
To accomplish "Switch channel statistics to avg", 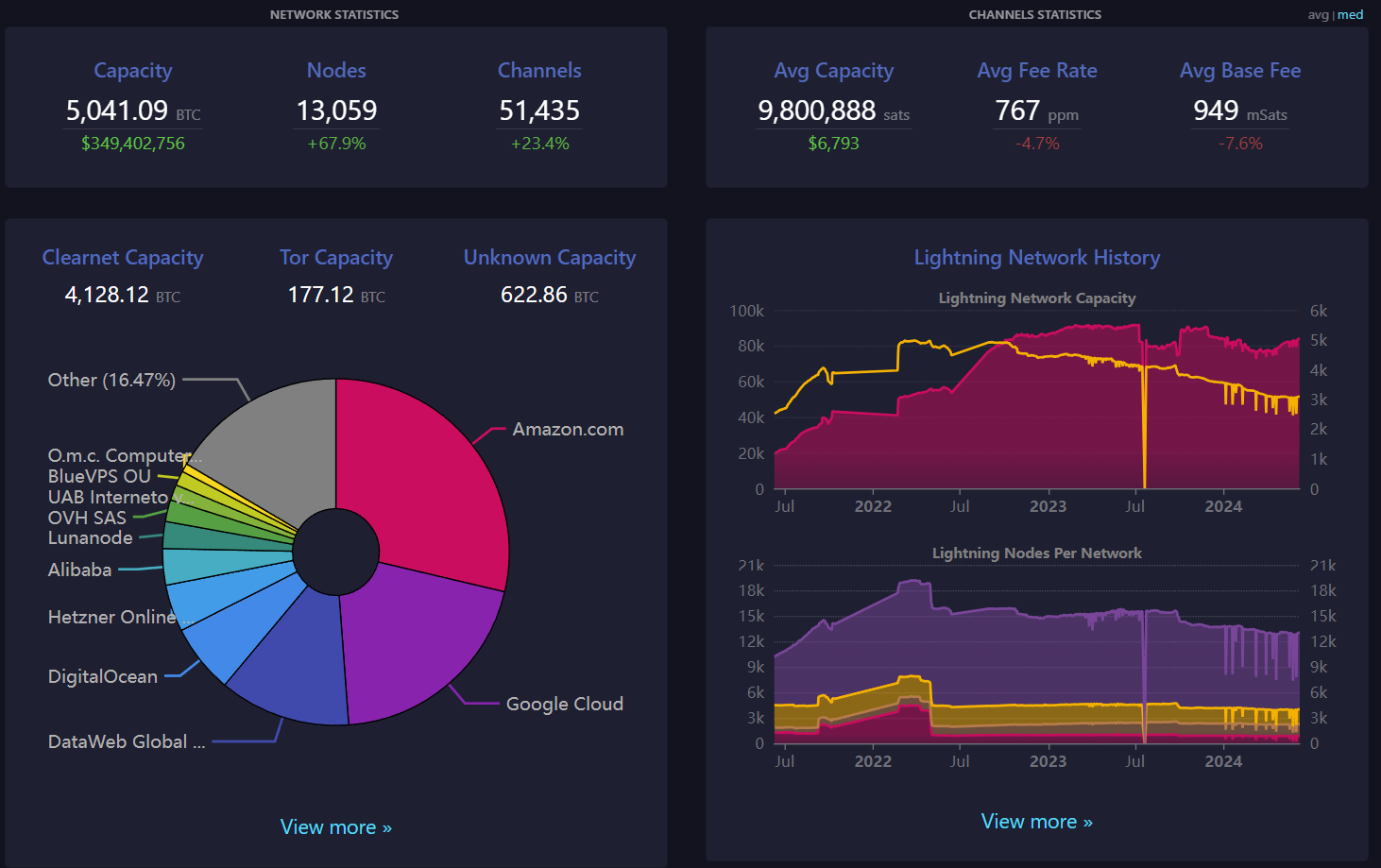I will pos(1318,14).
